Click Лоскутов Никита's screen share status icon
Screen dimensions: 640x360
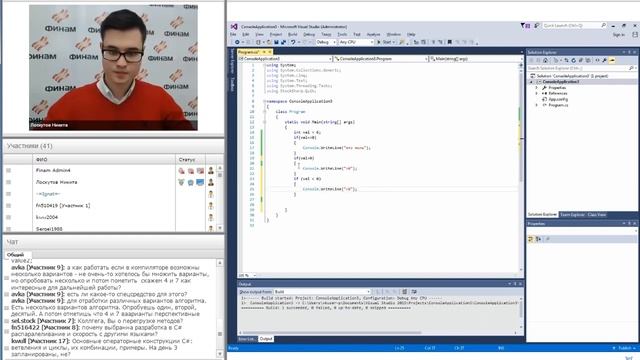coord(200,182)
